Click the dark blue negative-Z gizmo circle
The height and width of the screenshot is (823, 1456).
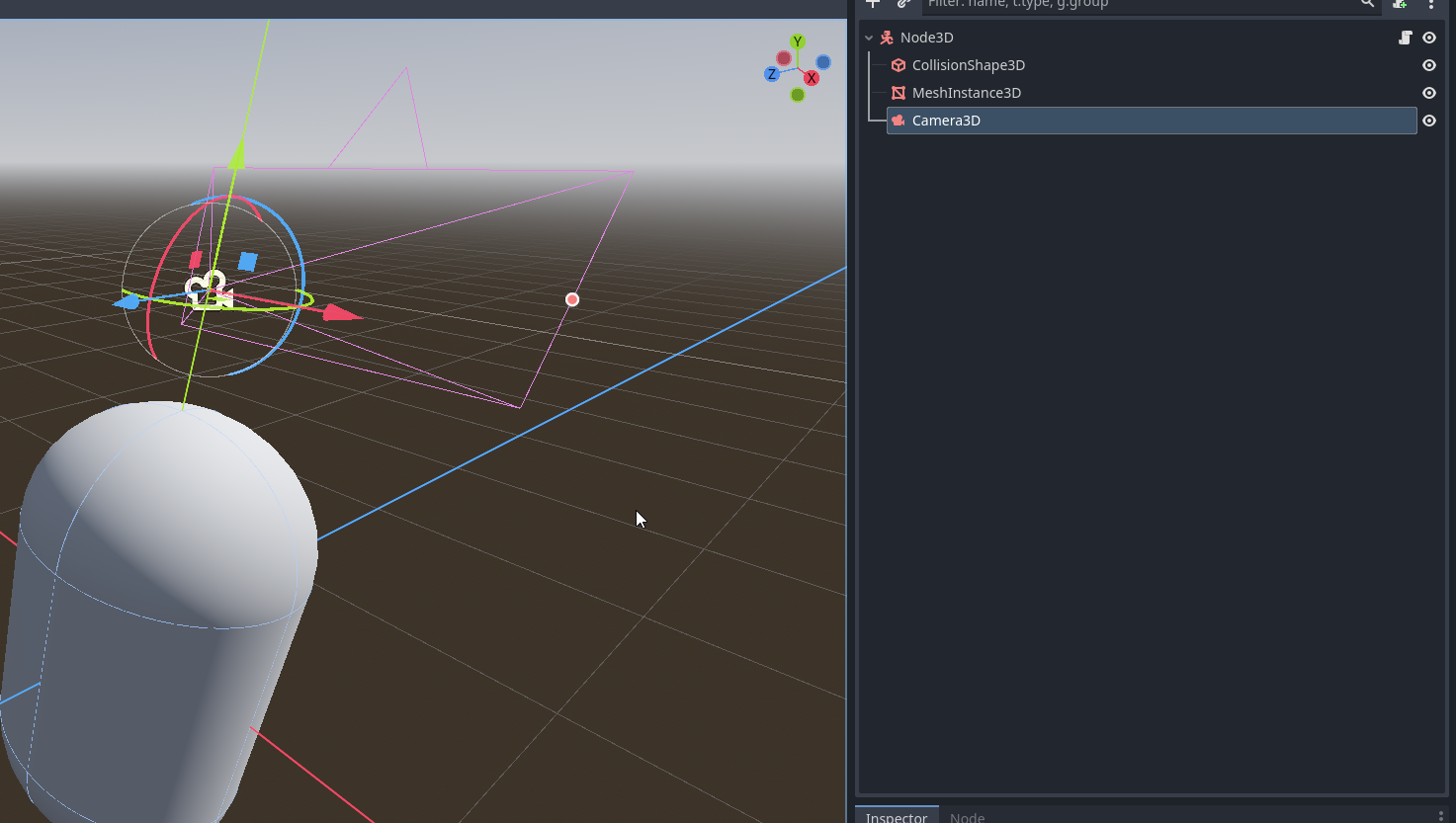click(823, 62)
